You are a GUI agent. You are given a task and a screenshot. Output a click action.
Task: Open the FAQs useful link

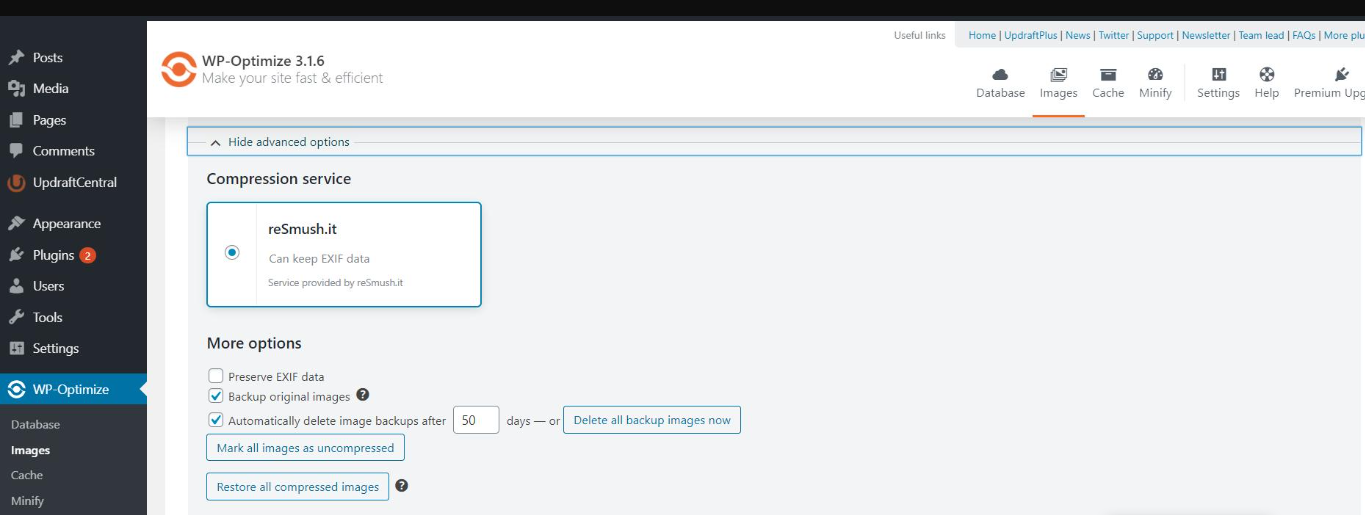(x=1304, y=35)
